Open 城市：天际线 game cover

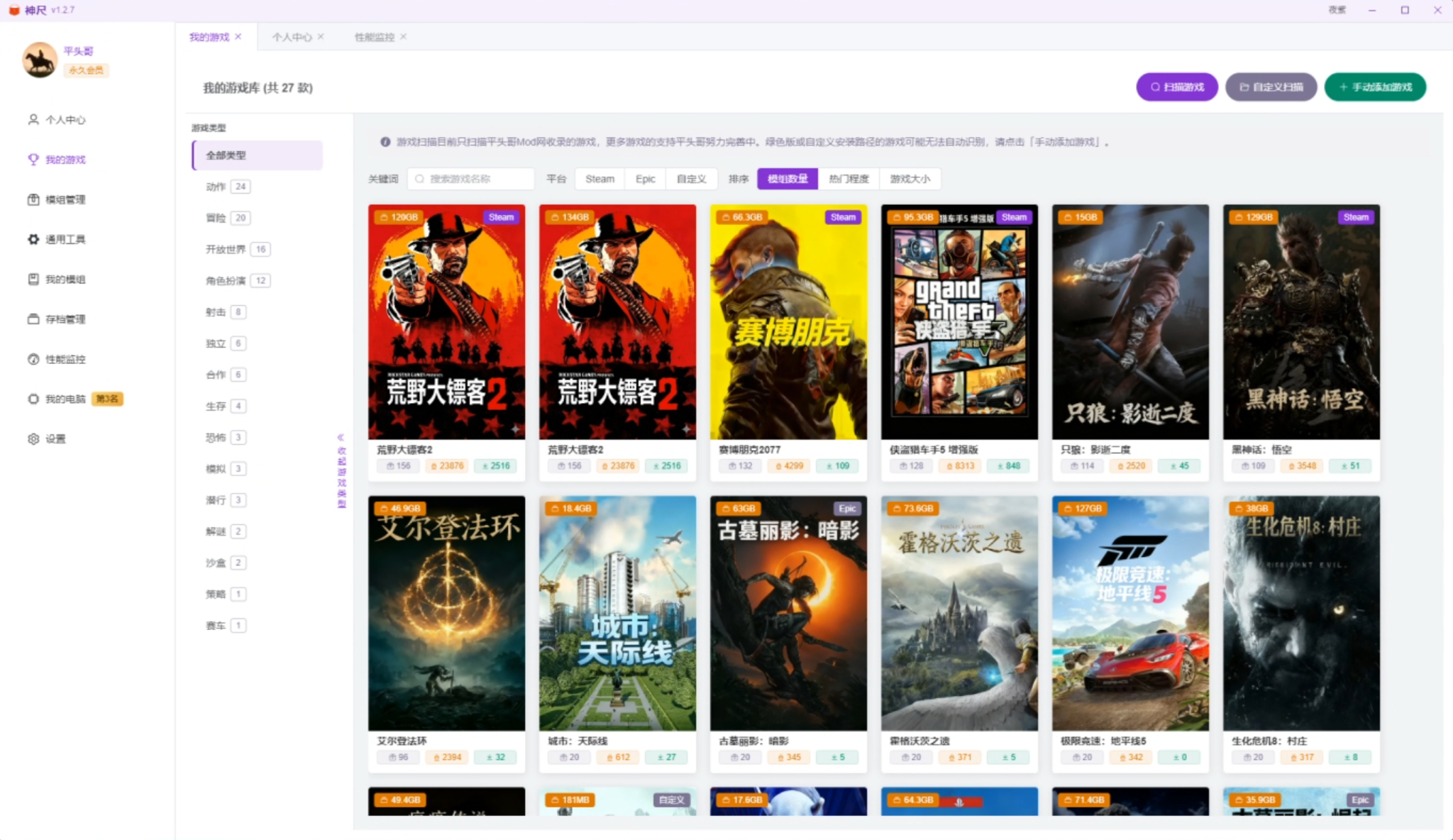point(617,613)
